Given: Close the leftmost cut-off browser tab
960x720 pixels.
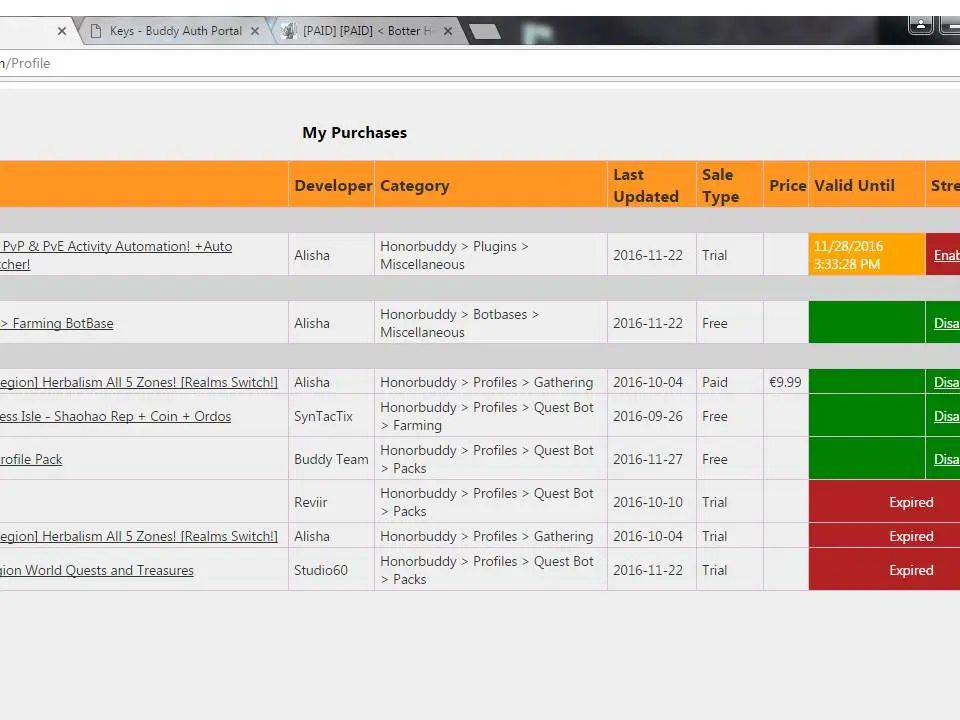Looking at the screenshot, I should click(61, 31).
